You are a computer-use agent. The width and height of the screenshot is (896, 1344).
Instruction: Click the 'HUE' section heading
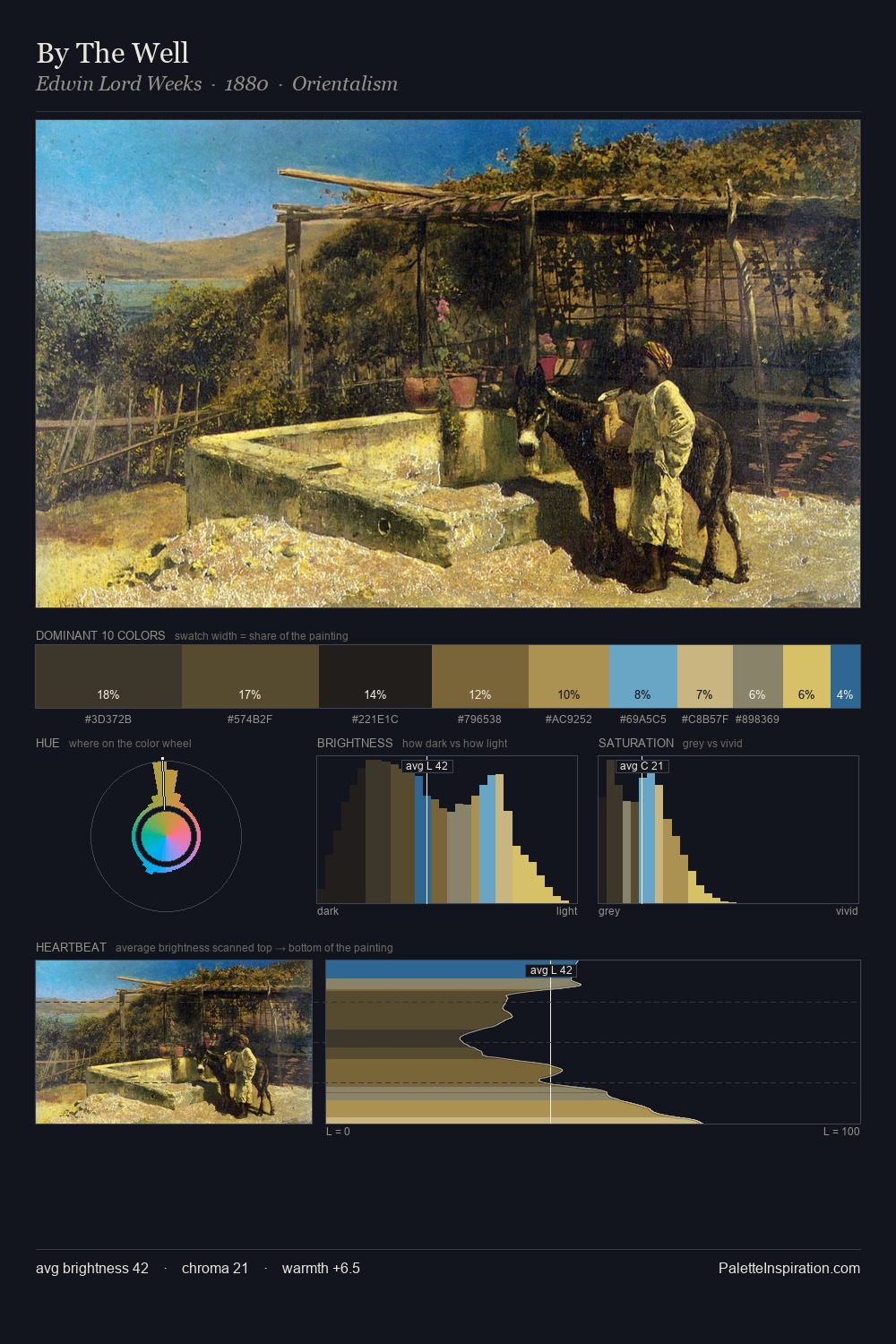click(x=47, y=743)
